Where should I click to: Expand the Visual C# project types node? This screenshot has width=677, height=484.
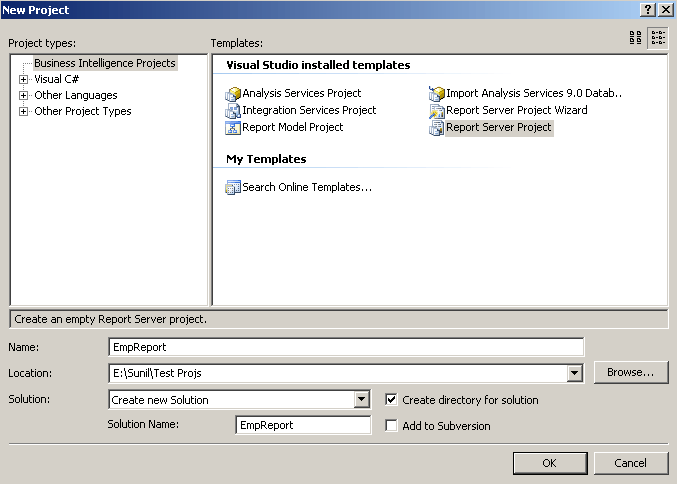point(24,79)
